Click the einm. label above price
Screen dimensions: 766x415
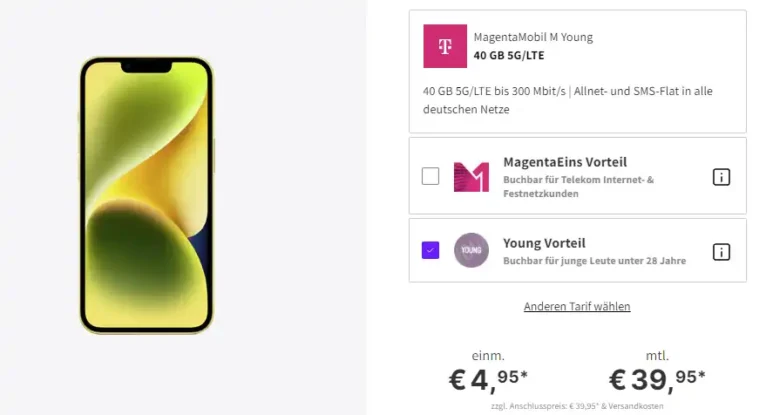pos(488,356)
